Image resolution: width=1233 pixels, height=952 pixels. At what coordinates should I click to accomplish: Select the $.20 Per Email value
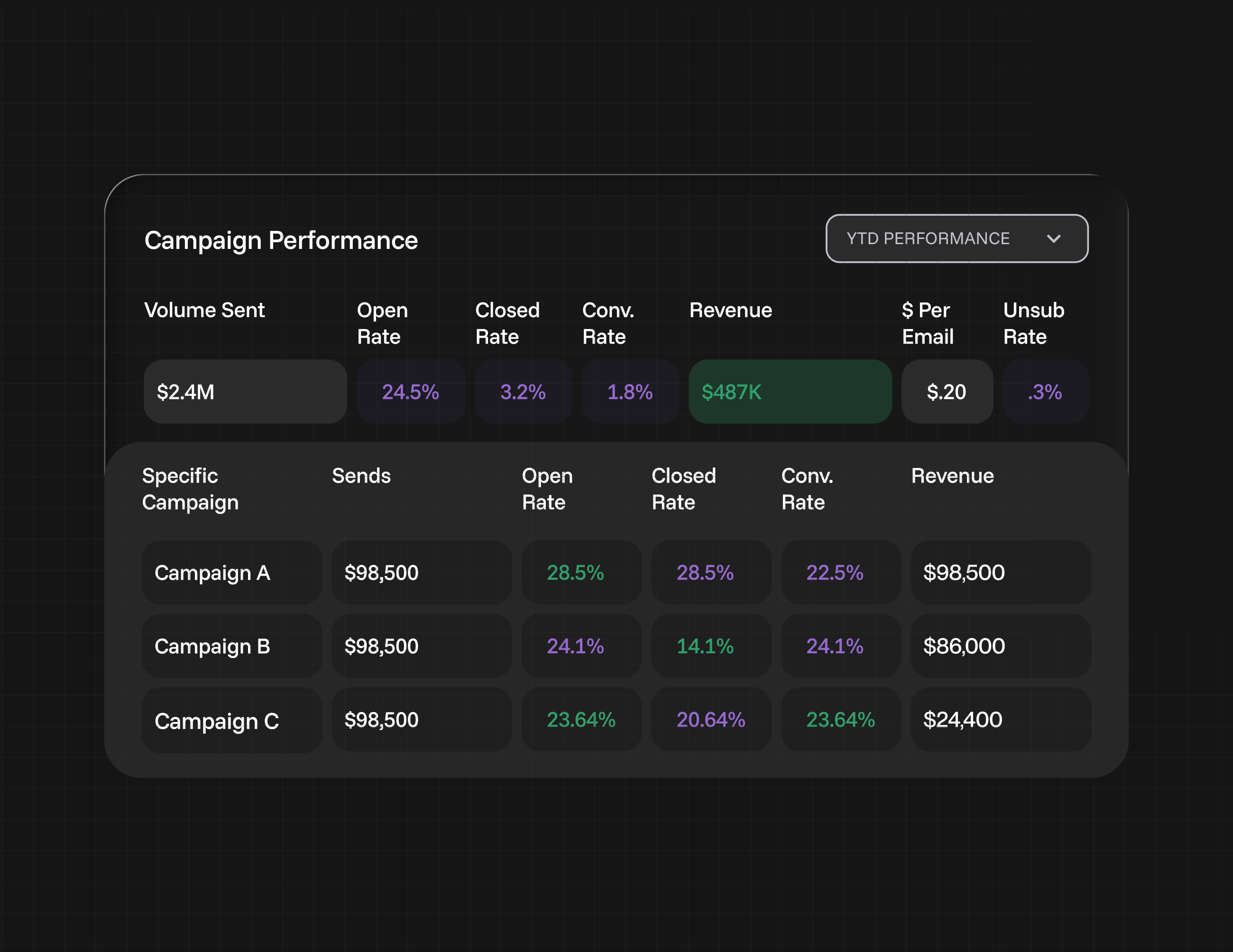pyautogui.click(x=947, y=392)
